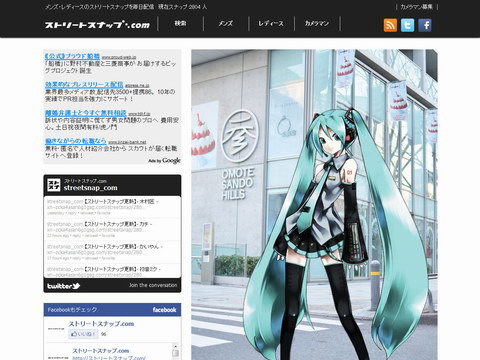Screen dimensions: 480x360
Task: Click the URL next to プラウド船橋 ad
Action: point(119,57)
